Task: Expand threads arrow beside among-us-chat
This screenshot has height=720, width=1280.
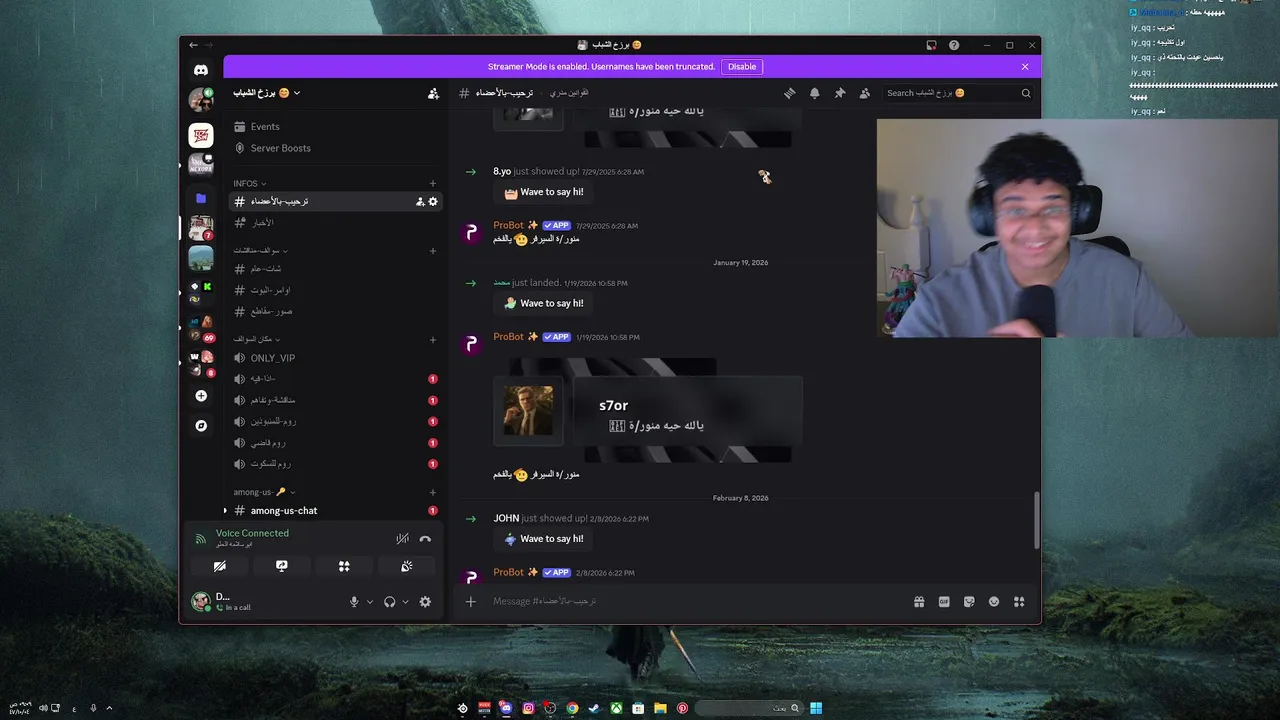Action: (x=225, y=511)
